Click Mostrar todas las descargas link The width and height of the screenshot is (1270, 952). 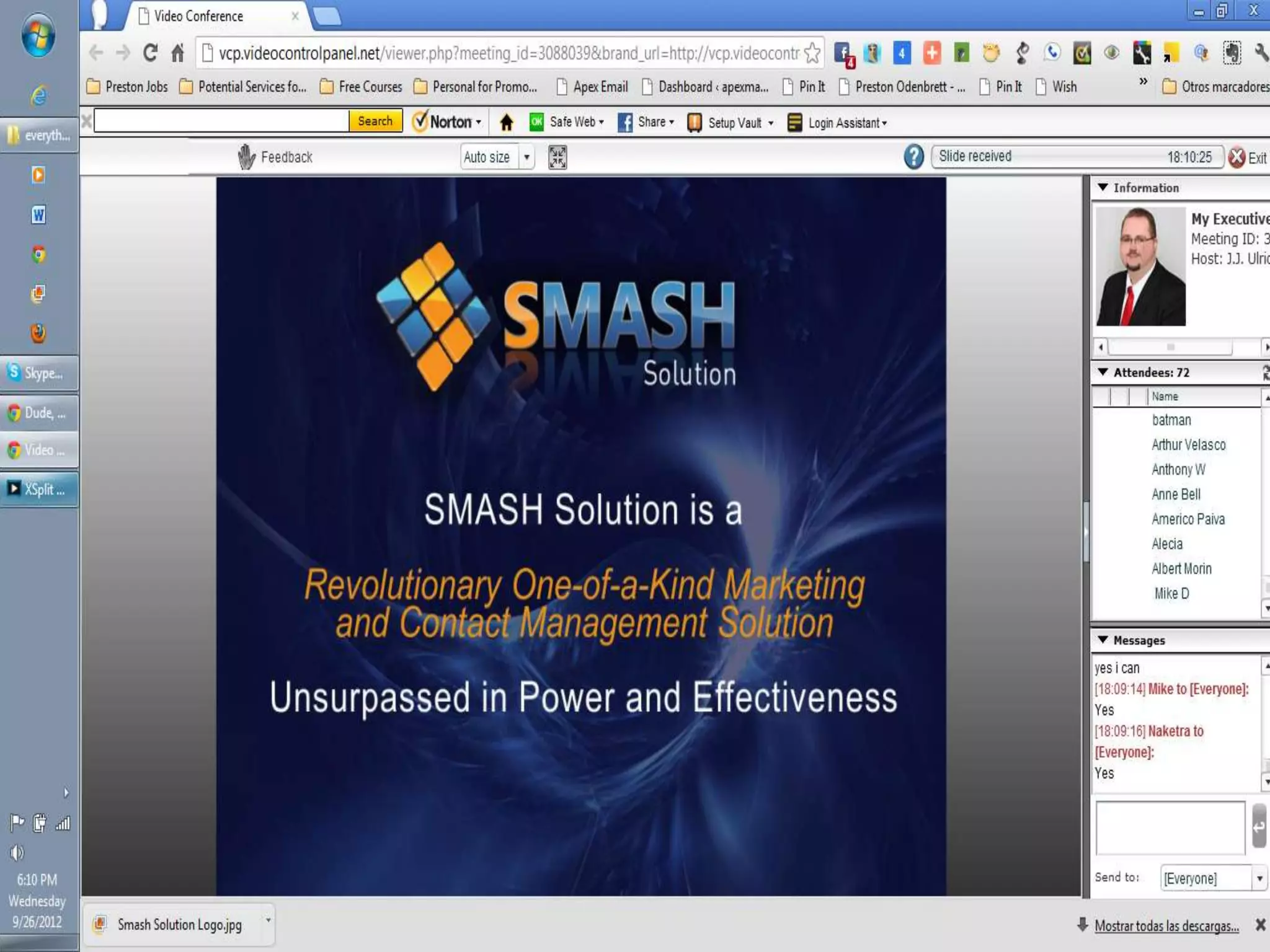pyautogui.click(x=1166, y=925)
